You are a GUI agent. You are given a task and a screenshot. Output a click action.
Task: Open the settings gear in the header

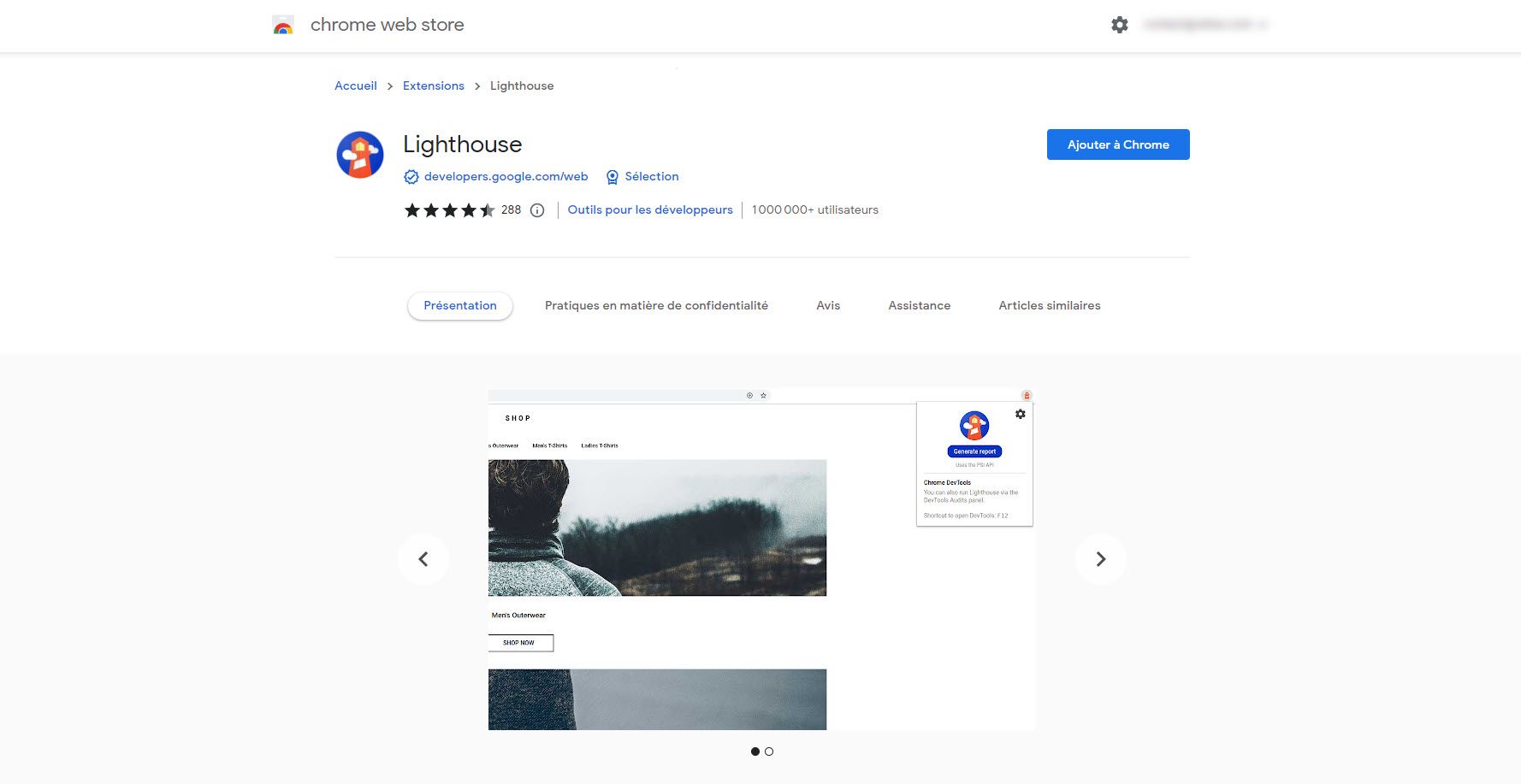[x=1120, y=26]
